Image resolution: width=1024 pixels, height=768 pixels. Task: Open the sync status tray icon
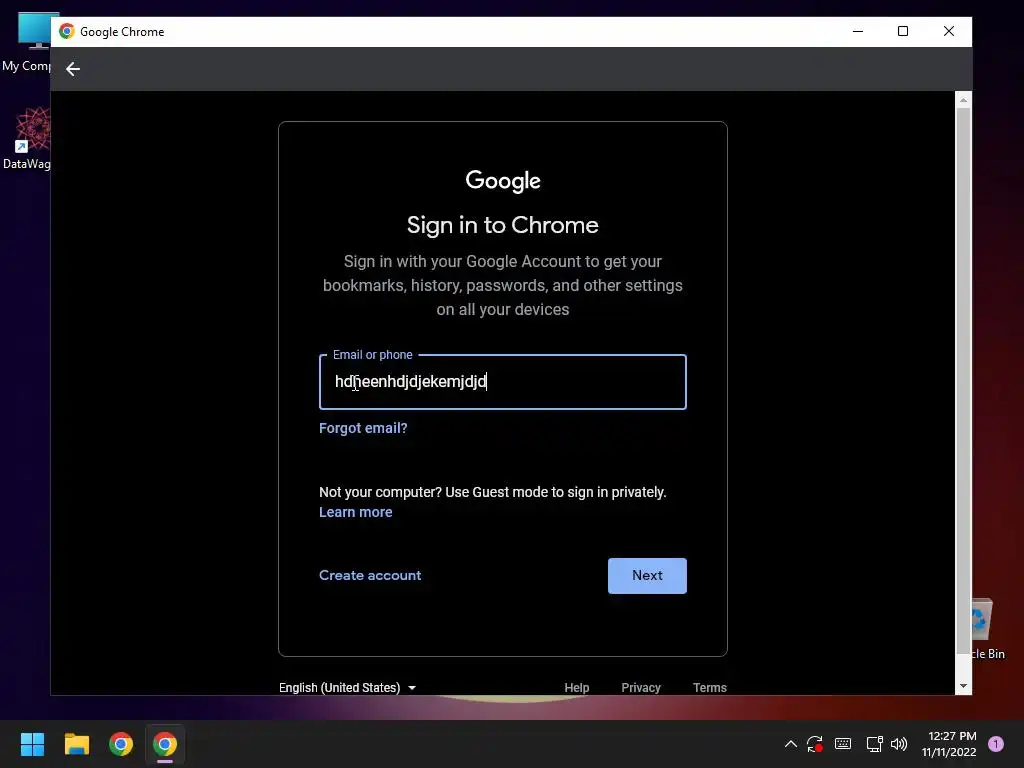(x=815, y=744)
